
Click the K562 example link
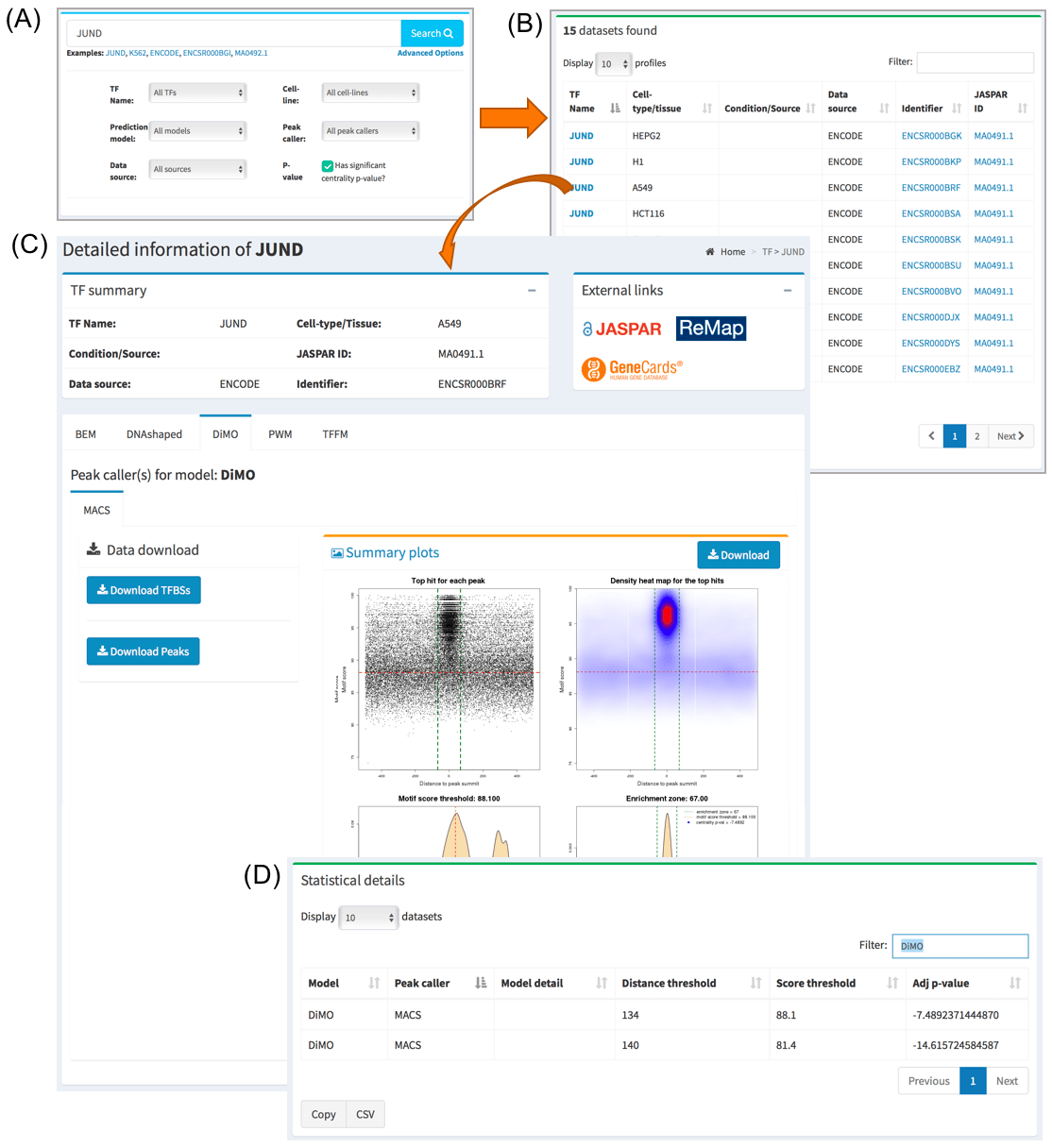(x=138, y=53)
